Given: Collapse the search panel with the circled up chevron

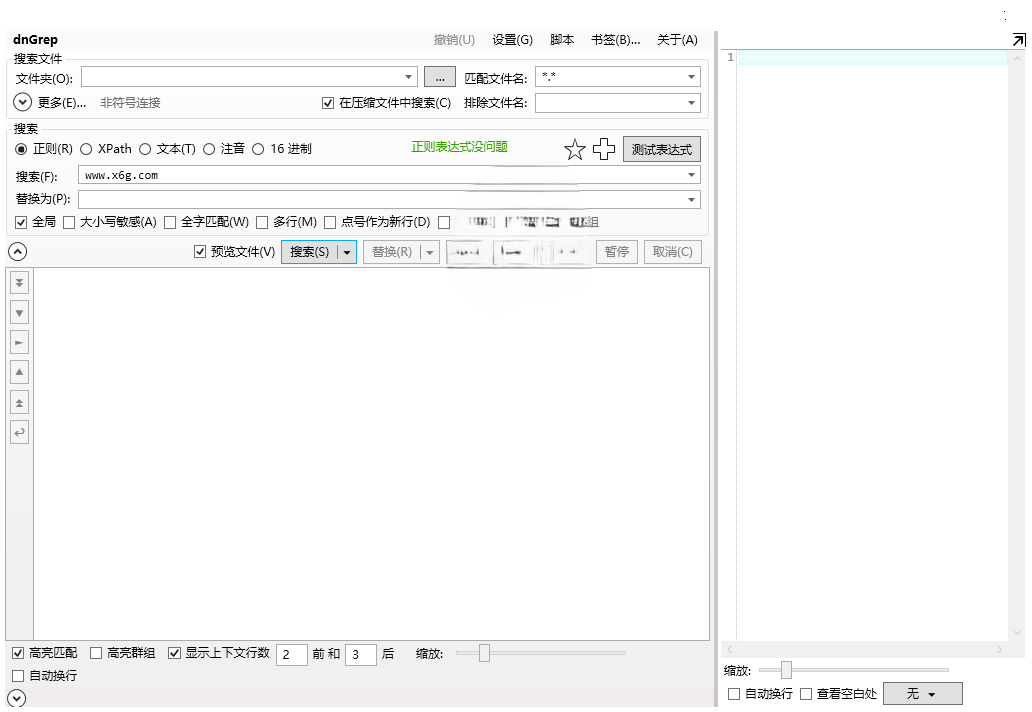Looking at the screenshot, I should click(x=18, y=251).
